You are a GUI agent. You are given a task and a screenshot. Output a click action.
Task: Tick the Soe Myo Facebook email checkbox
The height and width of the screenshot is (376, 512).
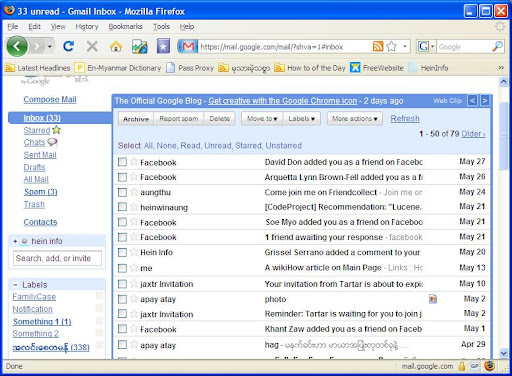[x=122, y=222]
